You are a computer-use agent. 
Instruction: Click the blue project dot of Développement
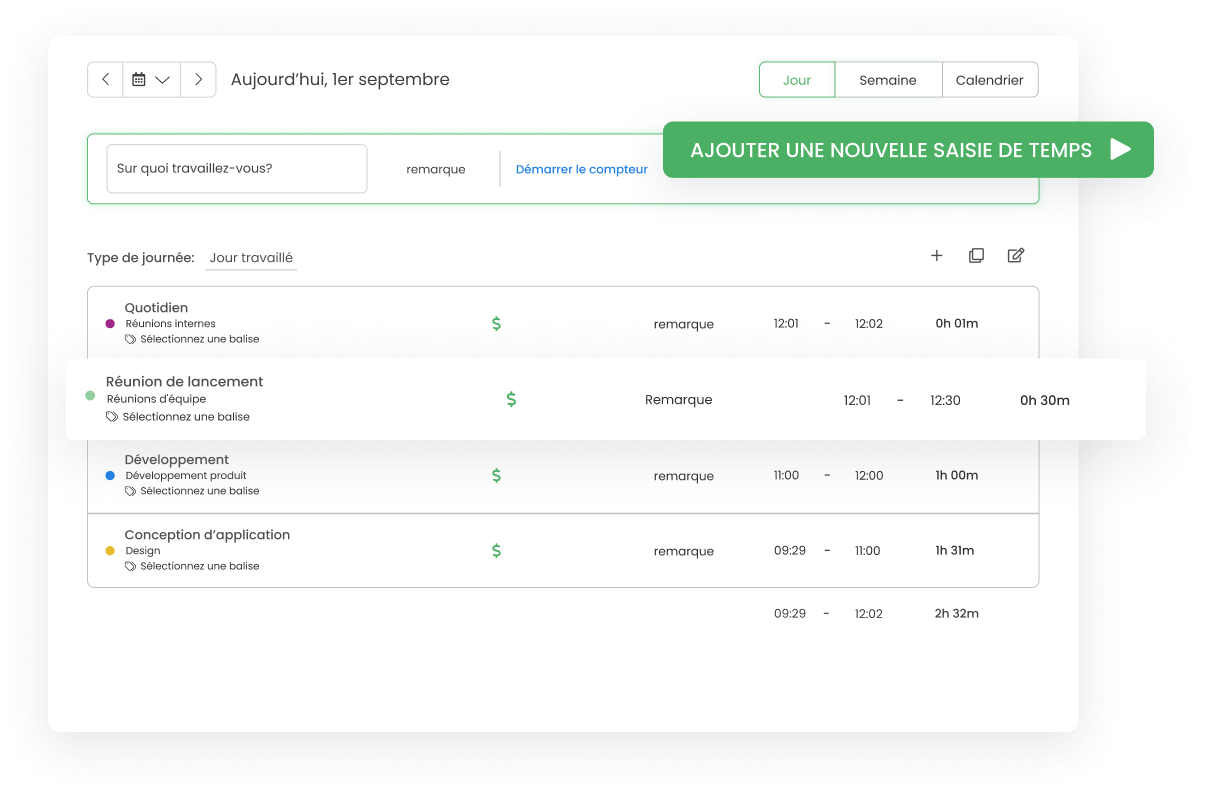tap(110, 476)
